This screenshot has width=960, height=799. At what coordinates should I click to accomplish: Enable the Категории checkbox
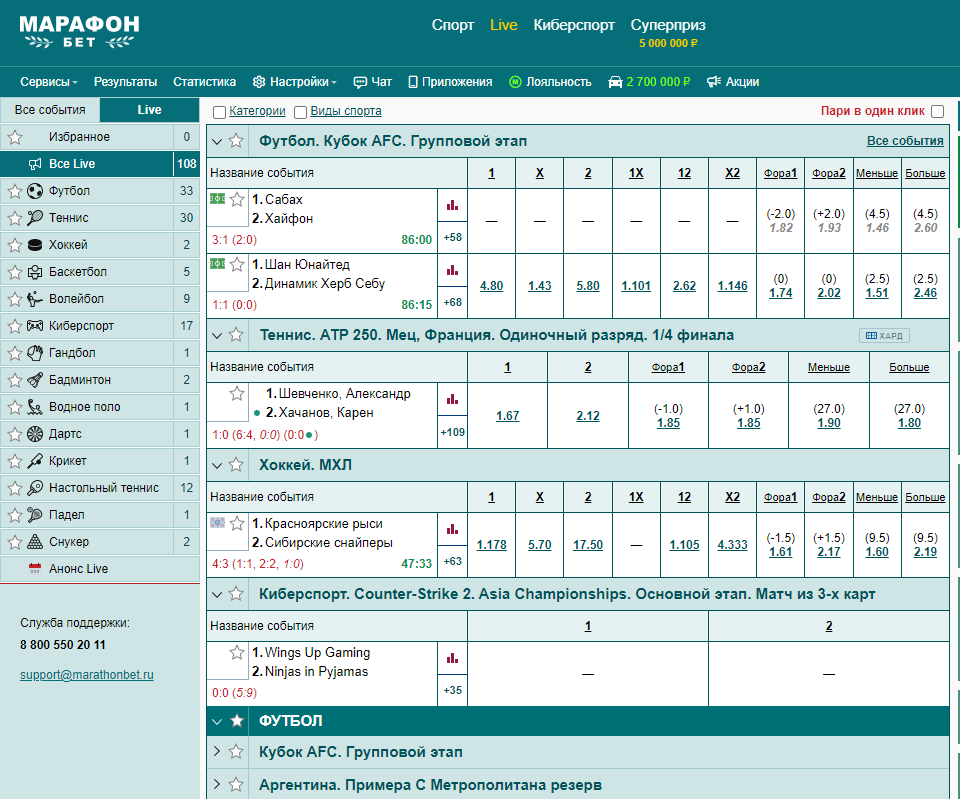point(219,112)
